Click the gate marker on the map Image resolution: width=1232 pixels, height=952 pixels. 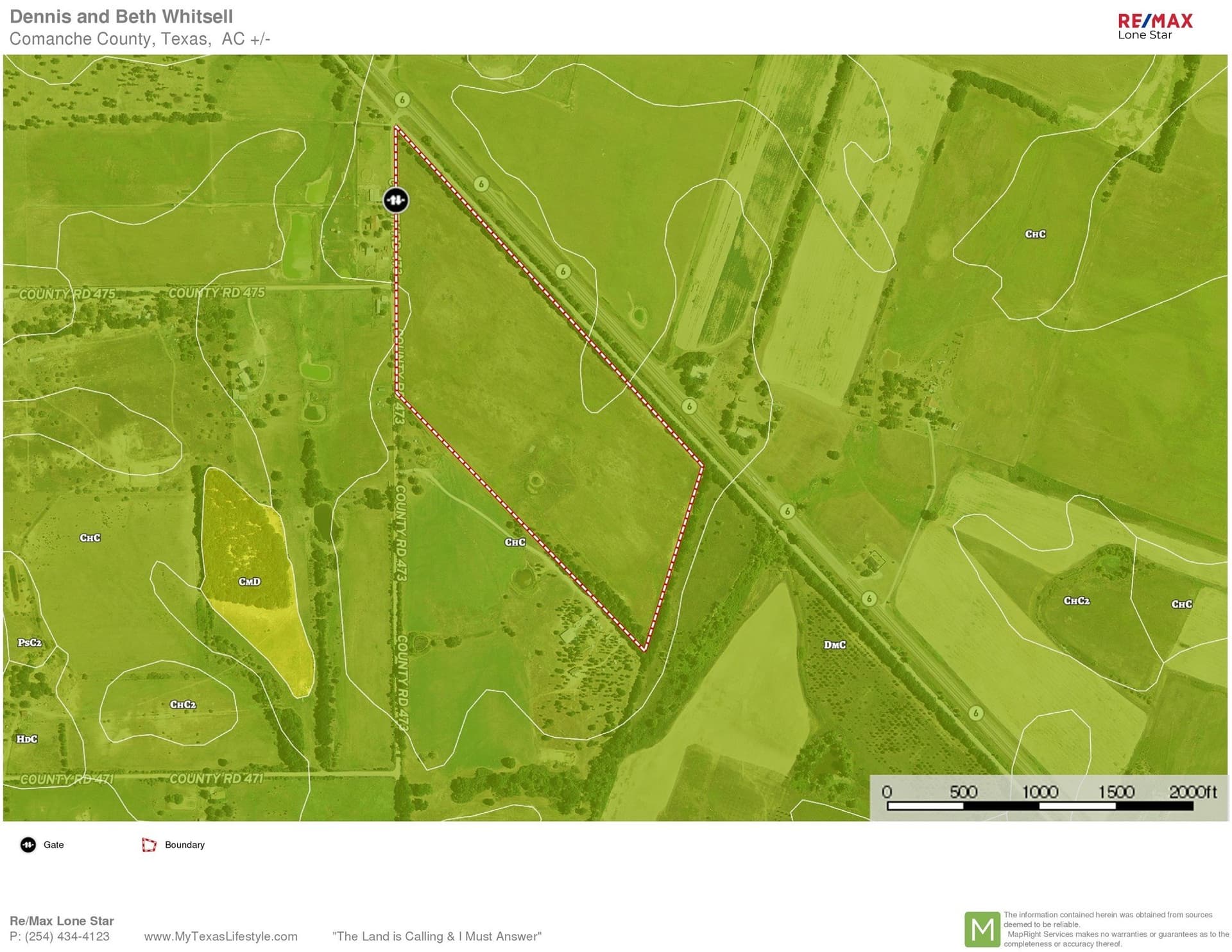tap(396, 200)
